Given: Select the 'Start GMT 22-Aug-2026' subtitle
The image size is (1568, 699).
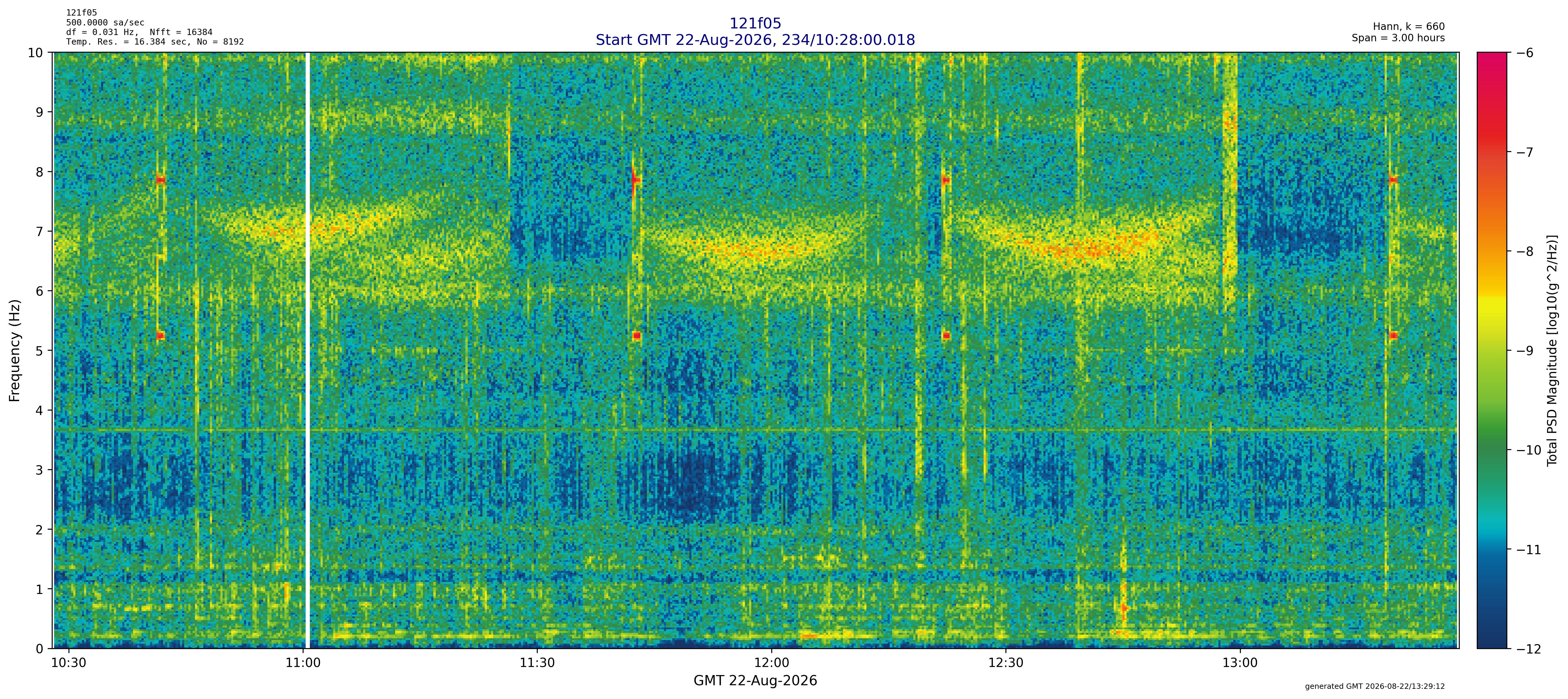Looking at the screenshot, I should [x=755, y=40].
